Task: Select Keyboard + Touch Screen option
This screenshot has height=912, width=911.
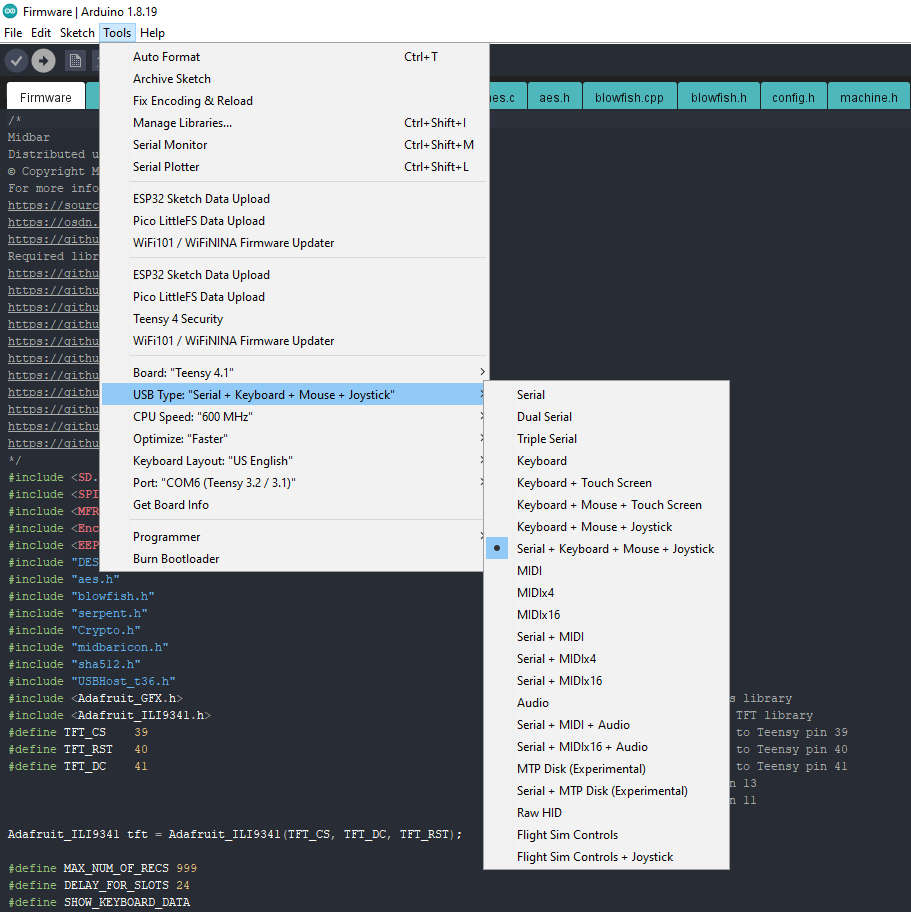Action: [606, 483]
